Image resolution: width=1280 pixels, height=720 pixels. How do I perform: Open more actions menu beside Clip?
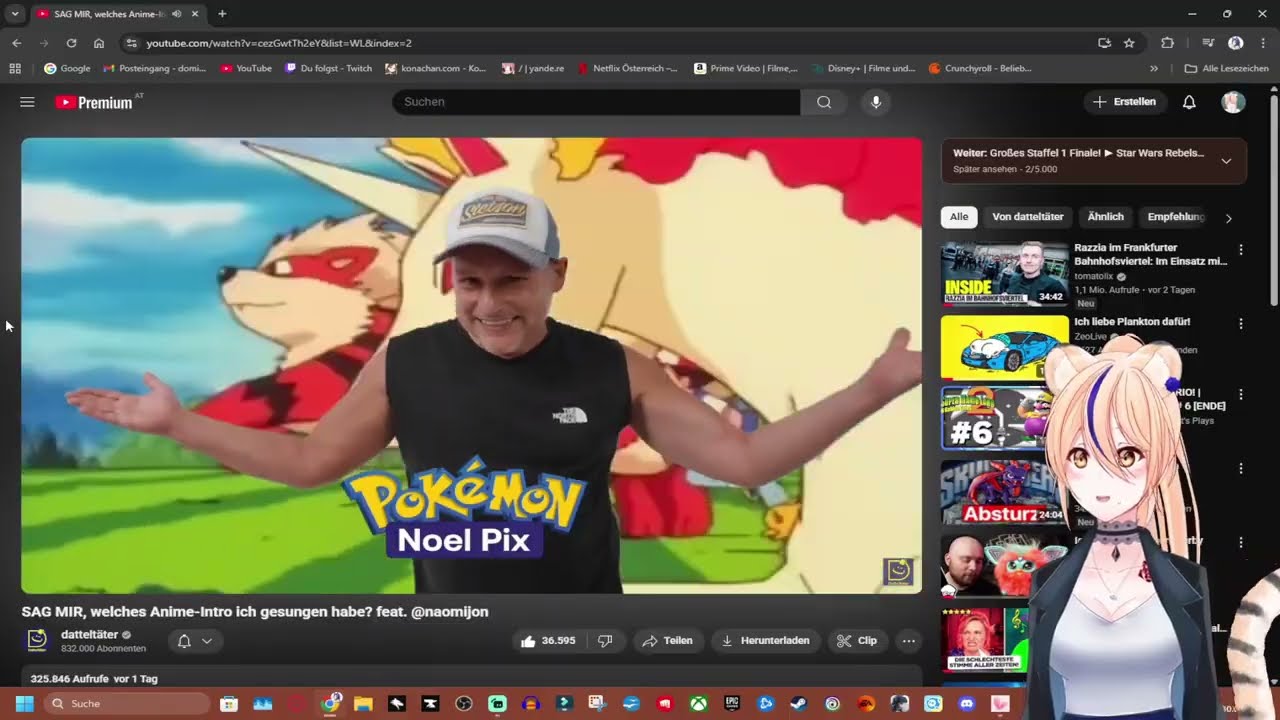click(x=909, y=641)
